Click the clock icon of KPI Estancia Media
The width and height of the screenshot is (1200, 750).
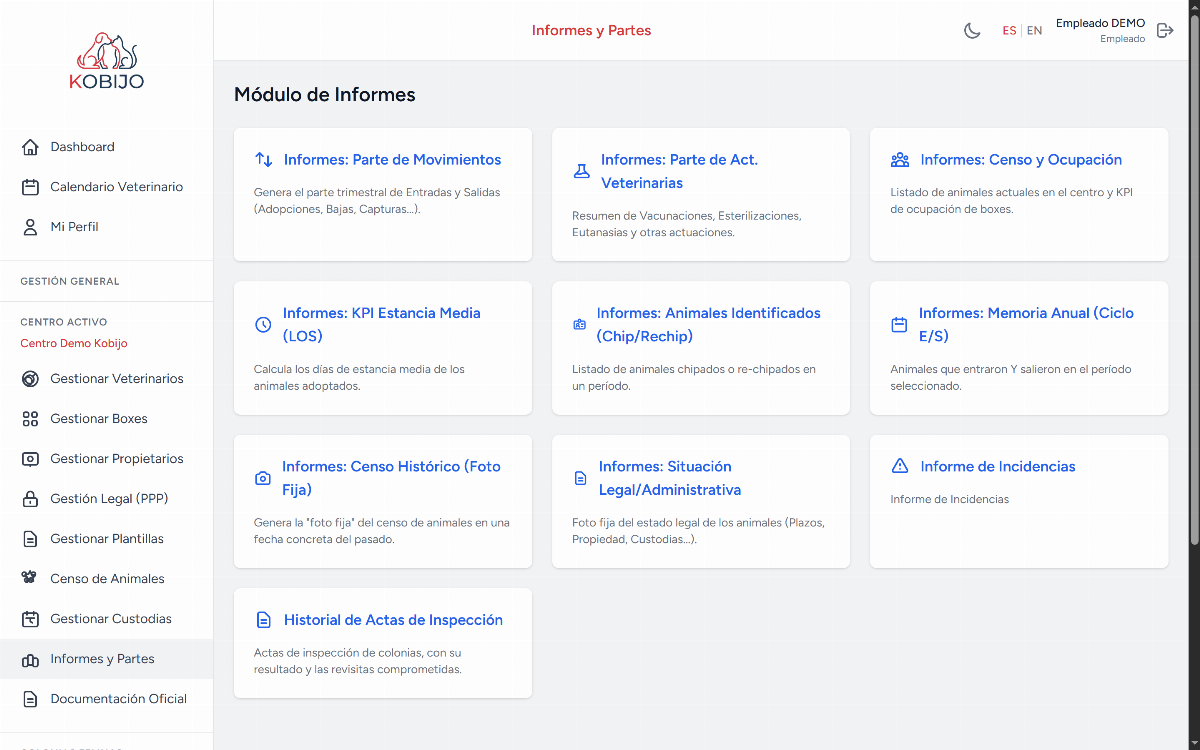pyautogui.click(x=263, y=325)
